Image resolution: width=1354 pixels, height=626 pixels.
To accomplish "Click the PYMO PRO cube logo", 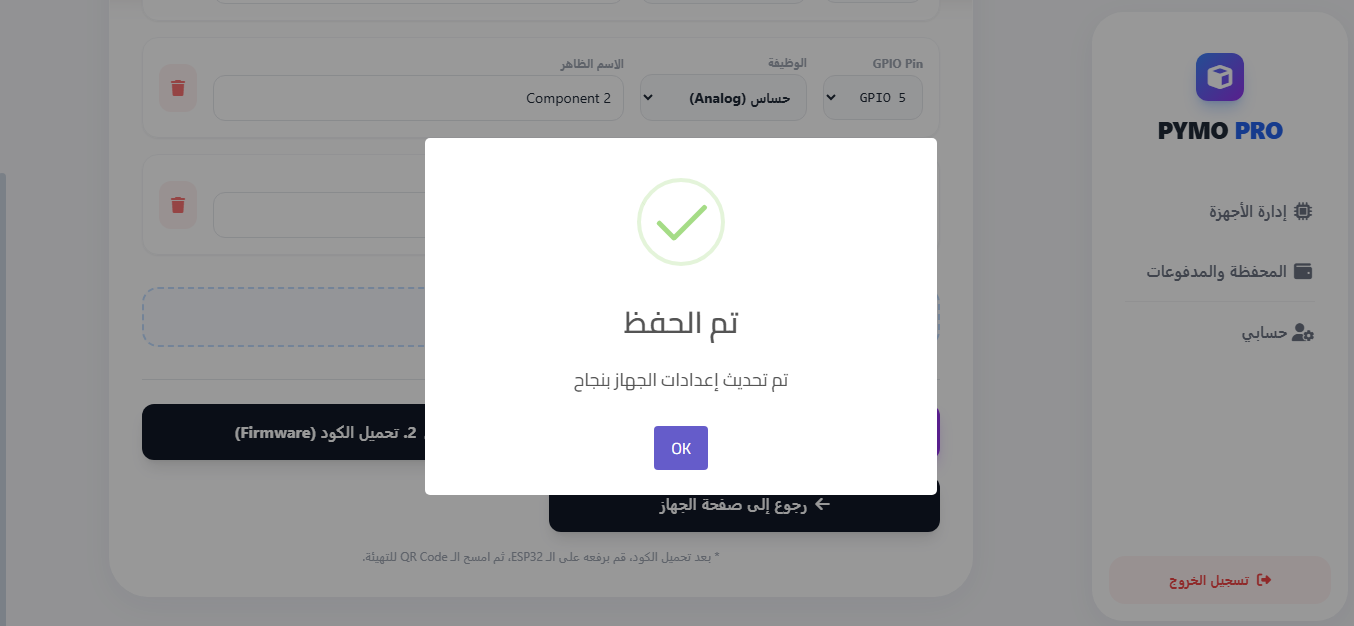I will (x=1219, y=77).
